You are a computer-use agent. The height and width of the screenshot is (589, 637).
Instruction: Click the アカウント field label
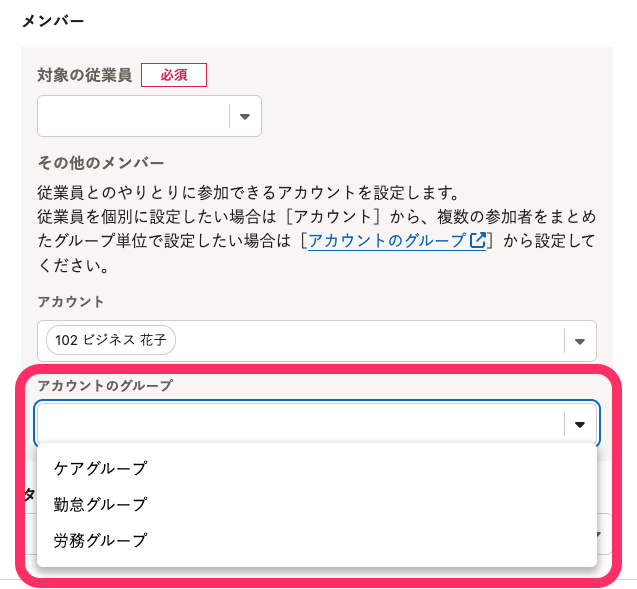coord(71,301)
